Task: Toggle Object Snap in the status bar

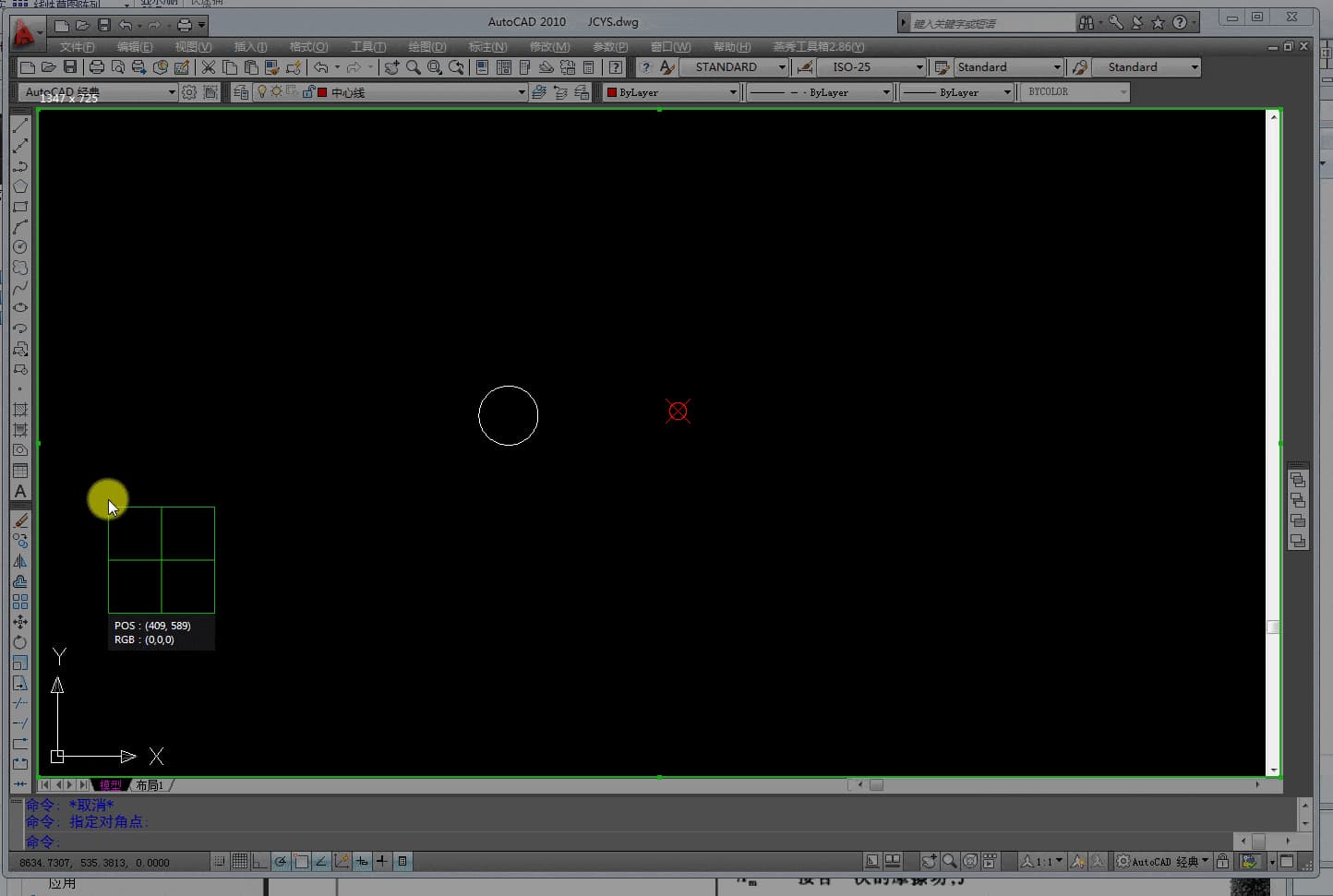Action: pos(301,862)
